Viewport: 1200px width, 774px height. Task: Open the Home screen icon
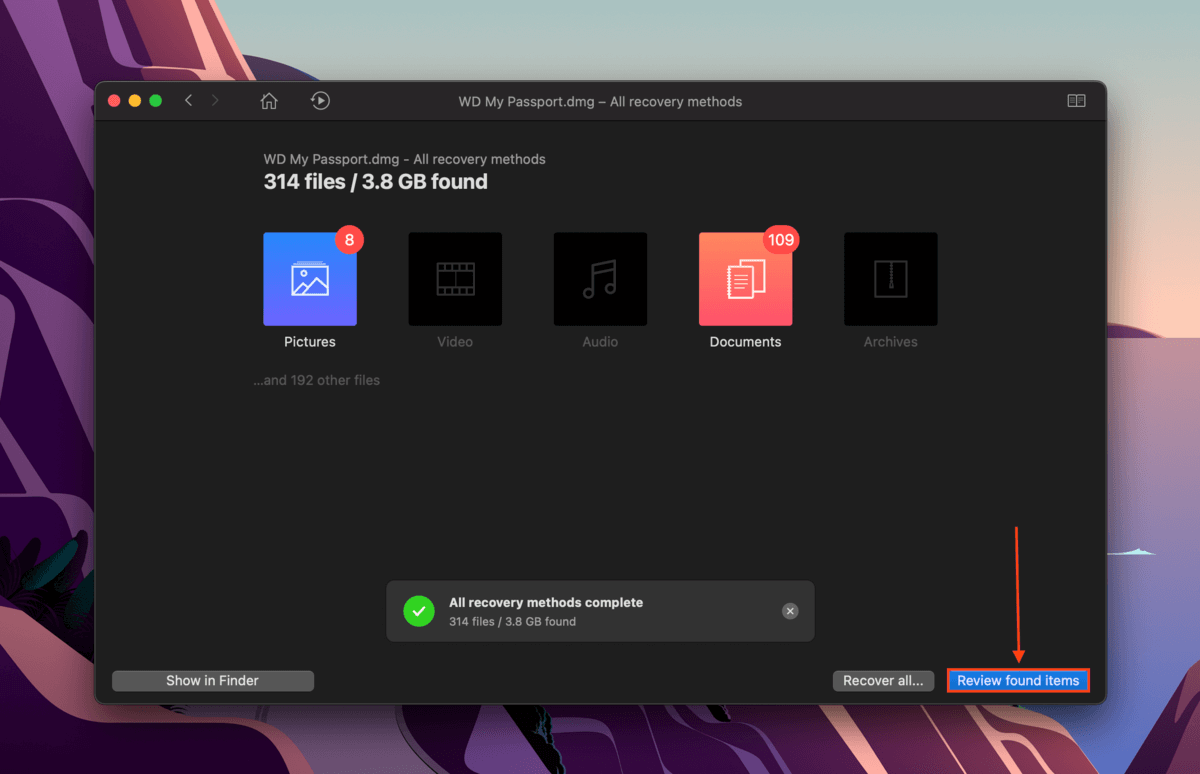[268, 101]
